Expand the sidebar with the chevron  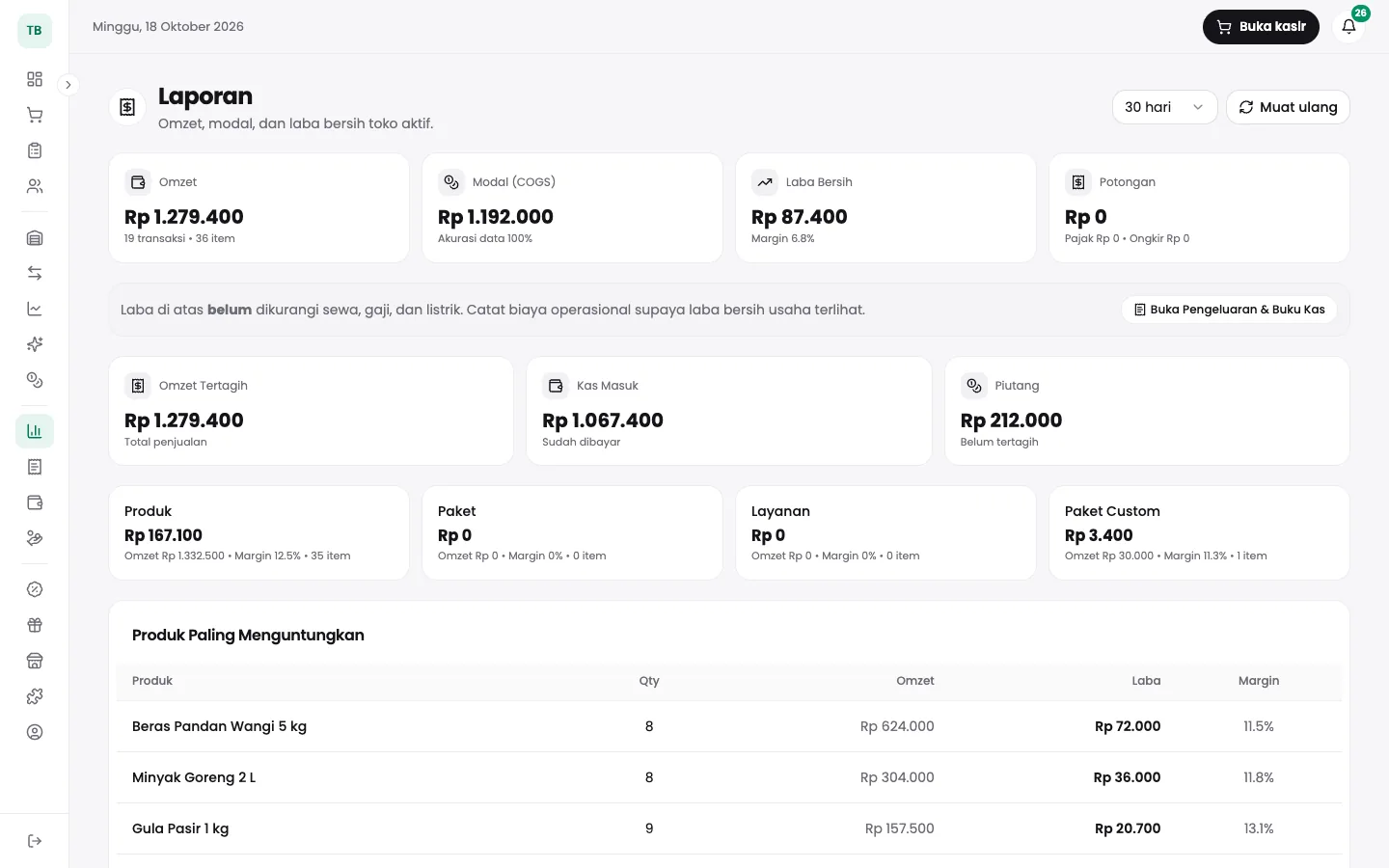click(68, 85)
